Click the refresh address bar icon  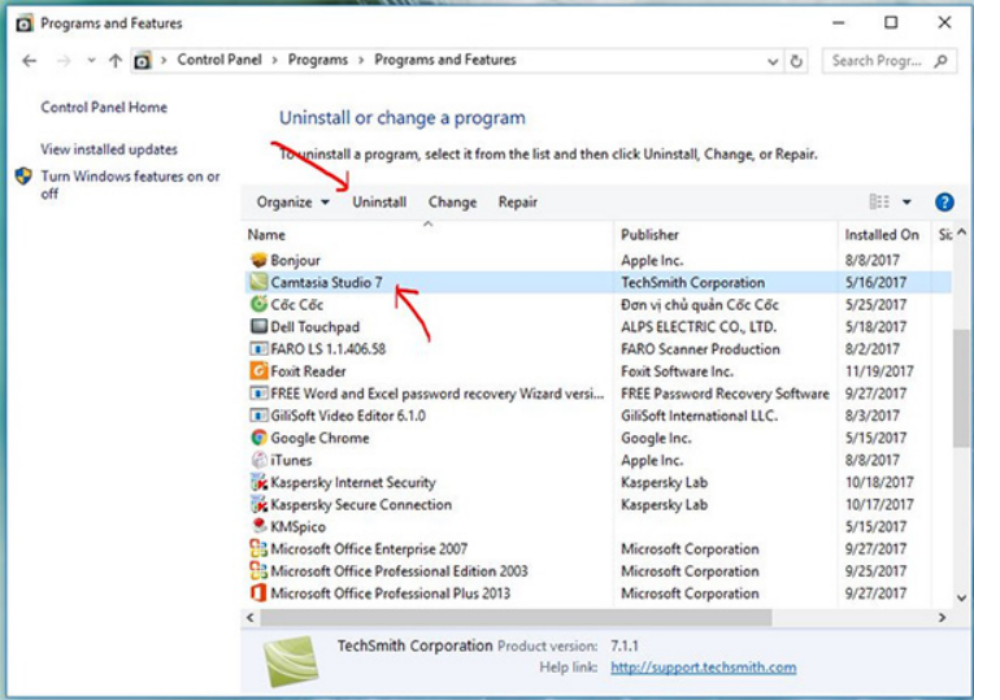pos(796,61)
